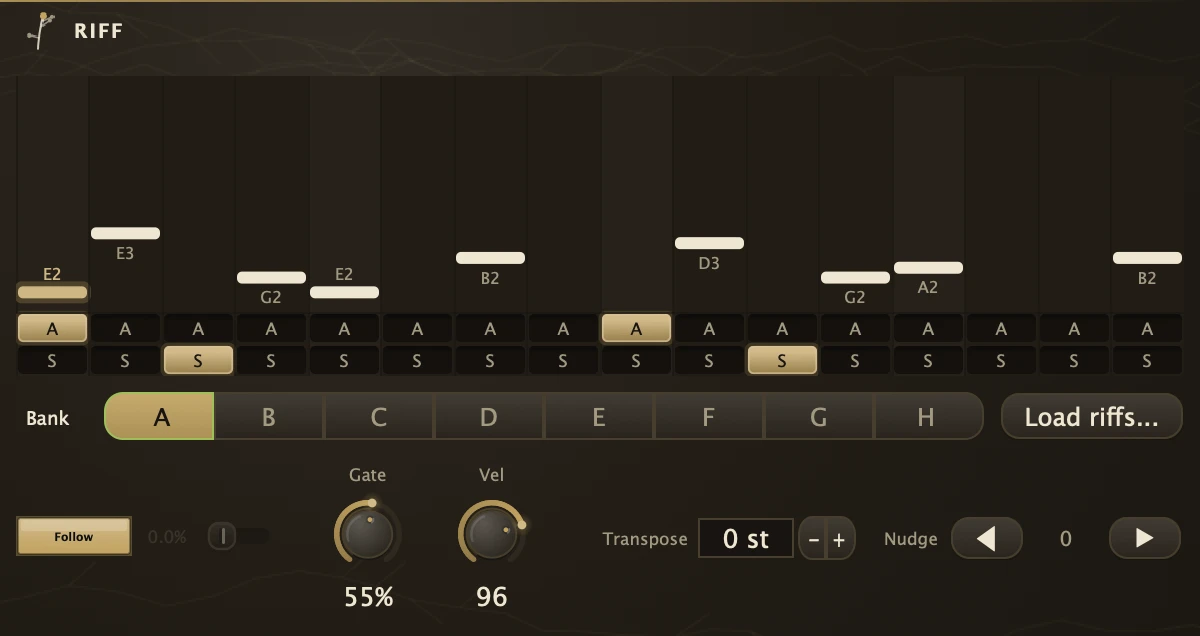Viewport: 1200px width, 636px height.
Task: Switch to bank H
Action: (928, 416)
